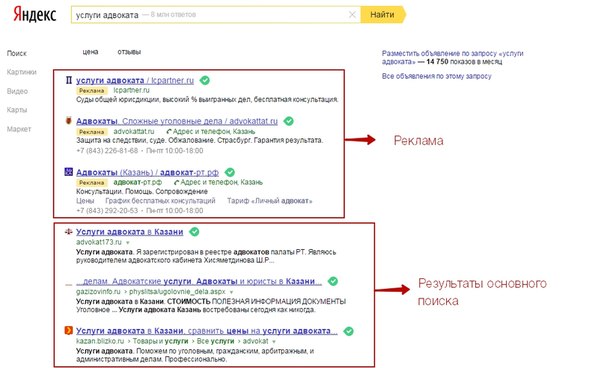Screen dimensions: 604x368
Task: Open ad link услуги адвоката / lcpartner.ru
Action: [x=135, y=80]
